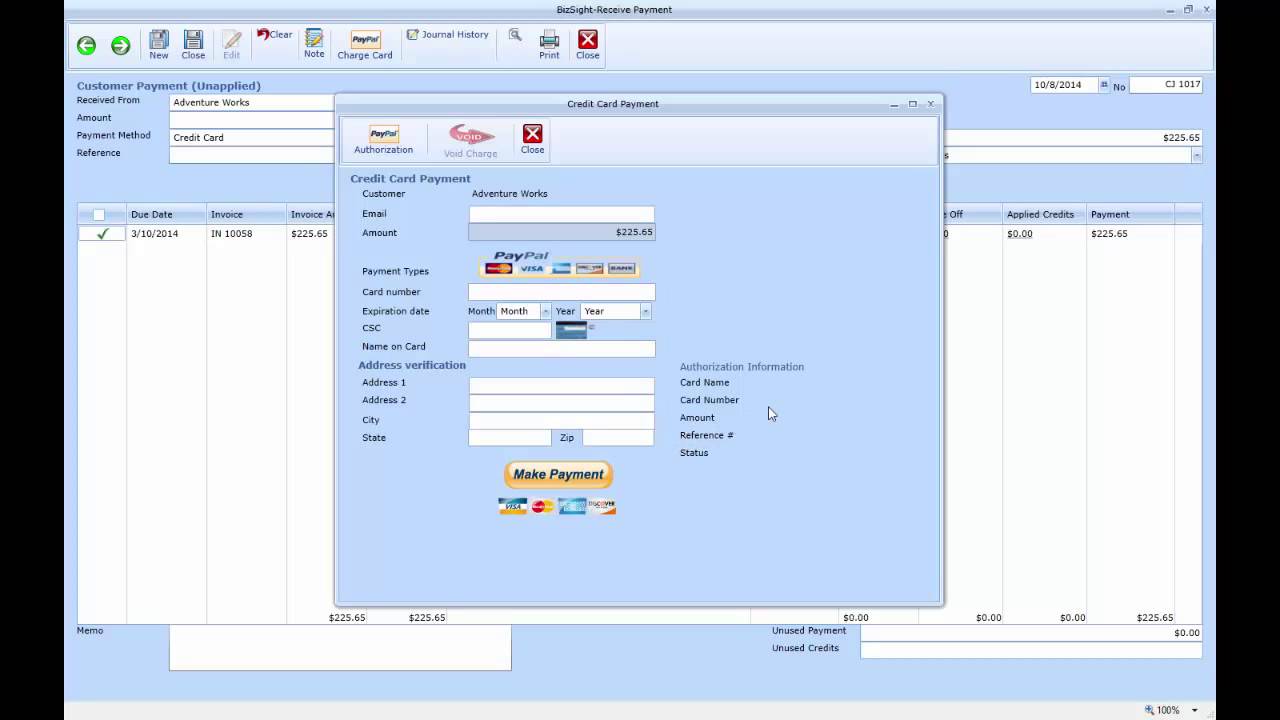Viewport: 1280px width, 720px height.
Task: Click card logos below Make Payment
Action: [557, 506]
